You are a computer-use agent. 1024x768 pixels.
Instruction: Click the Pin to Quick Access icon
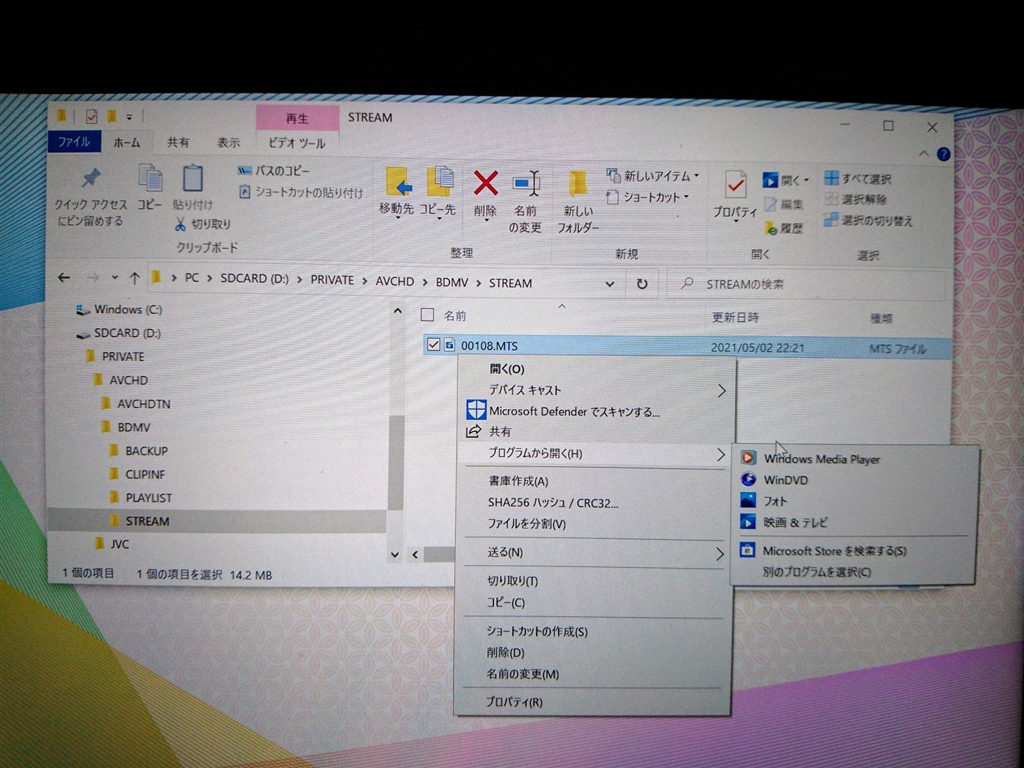tap(91, 178)
